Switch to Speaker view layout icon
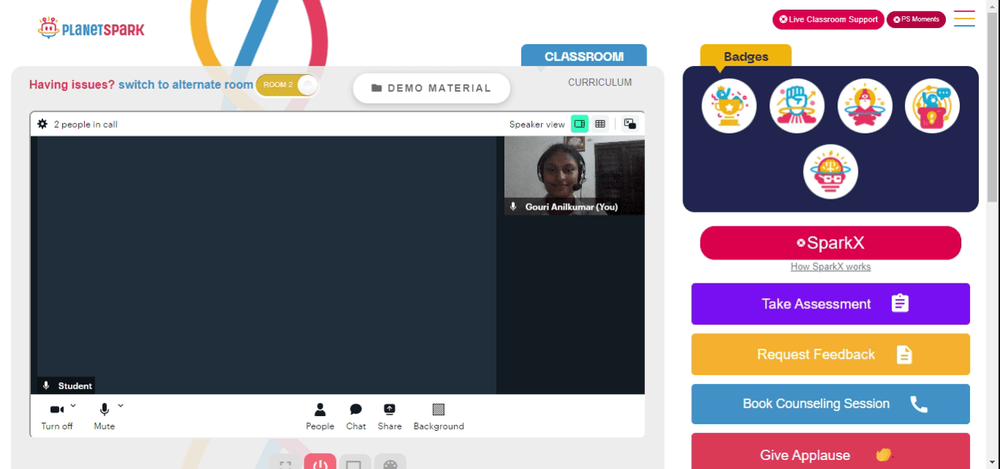Image resolution: width=1000 pixels, height=469 pixels. [579, 124]
